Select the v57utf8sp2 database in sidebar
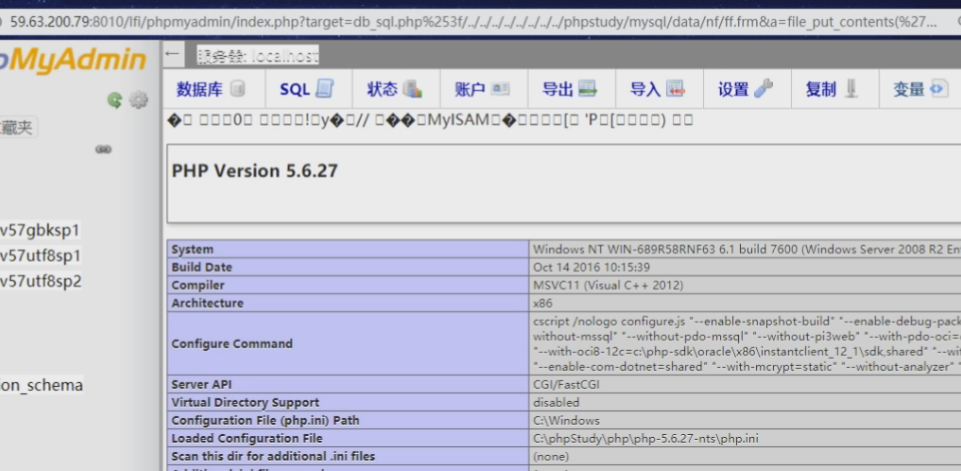The width and height of the screenshot is (961, 471). click(x=40, y=281)
